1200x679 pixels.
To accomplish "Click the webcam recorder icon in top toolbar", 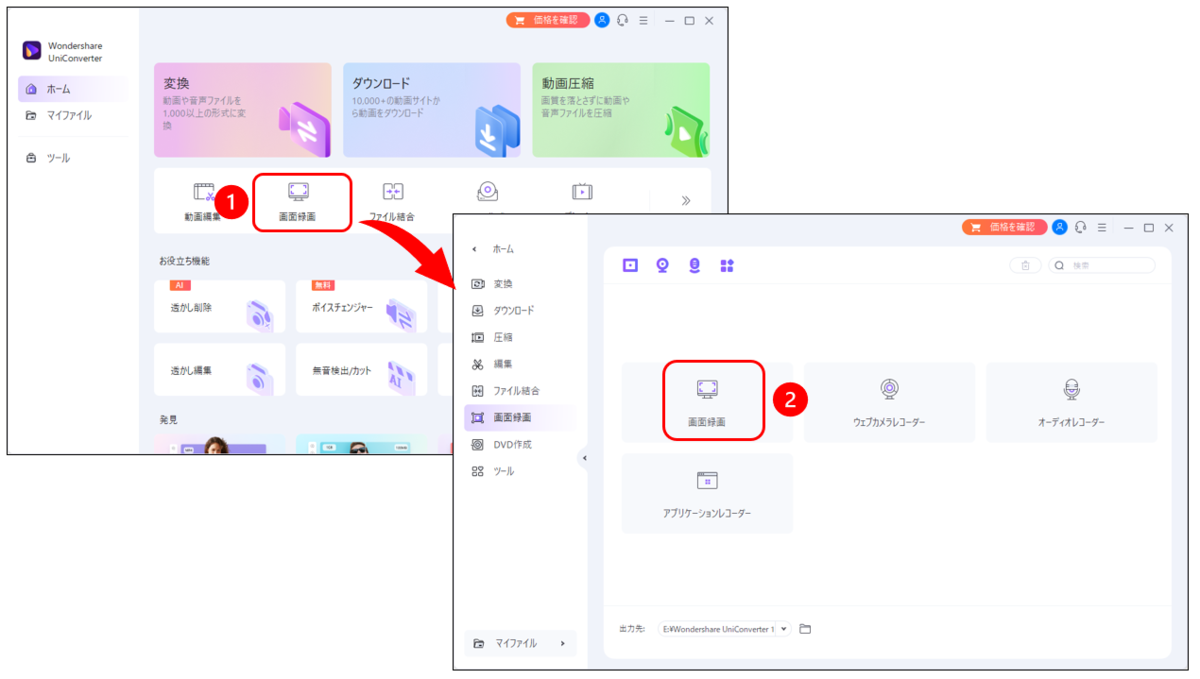I will tap(662, 265).
